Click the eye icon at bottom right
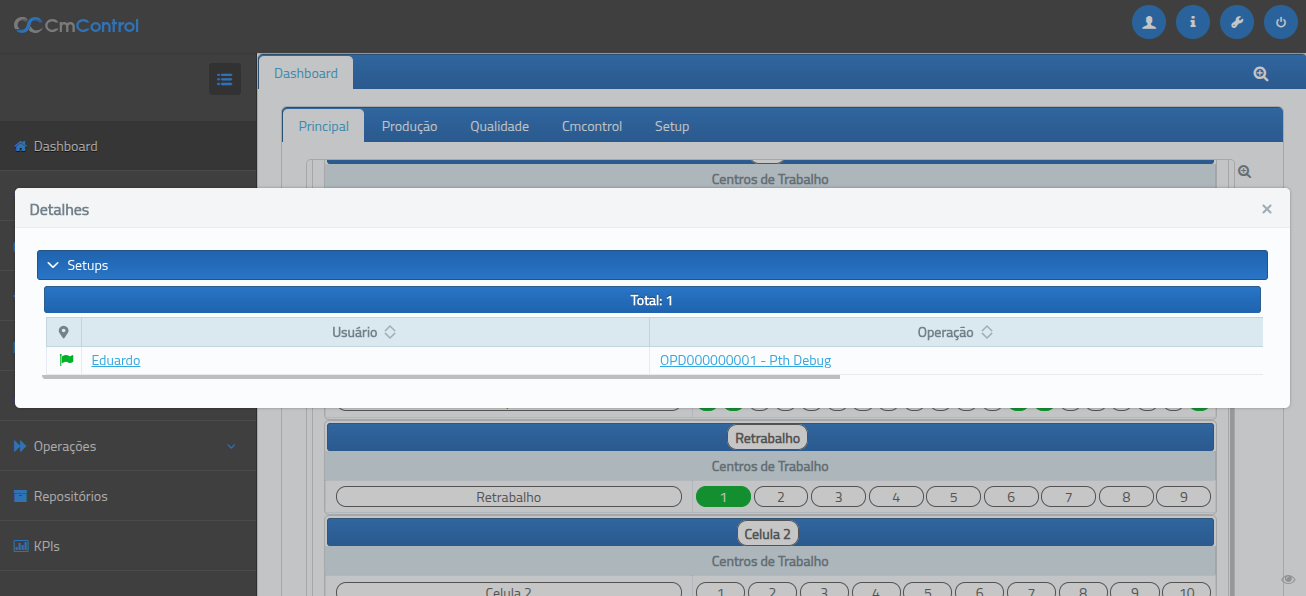The height and width of the screenshot is (596, 1306). (1289, 579)
